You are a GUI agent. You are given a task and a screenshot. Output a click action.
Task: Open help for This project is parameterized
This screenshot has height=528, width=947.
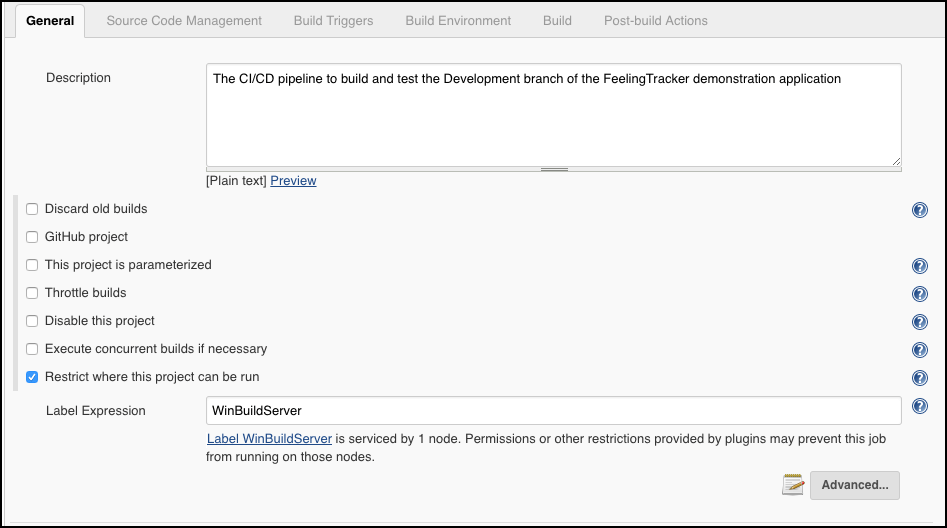(919, 266)
